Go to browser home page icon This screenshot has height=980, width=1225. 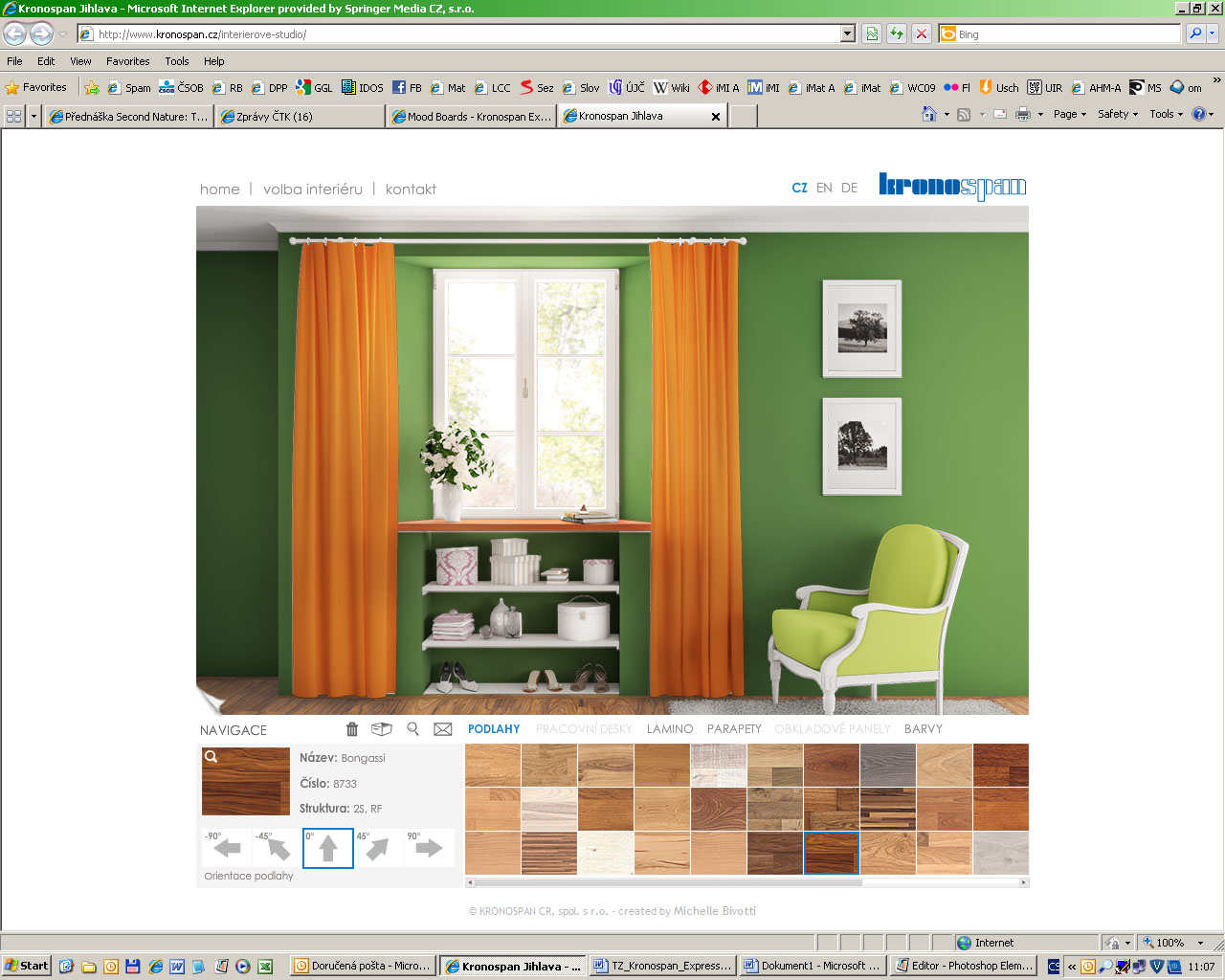pyautogui.click(x=928, y=114)
